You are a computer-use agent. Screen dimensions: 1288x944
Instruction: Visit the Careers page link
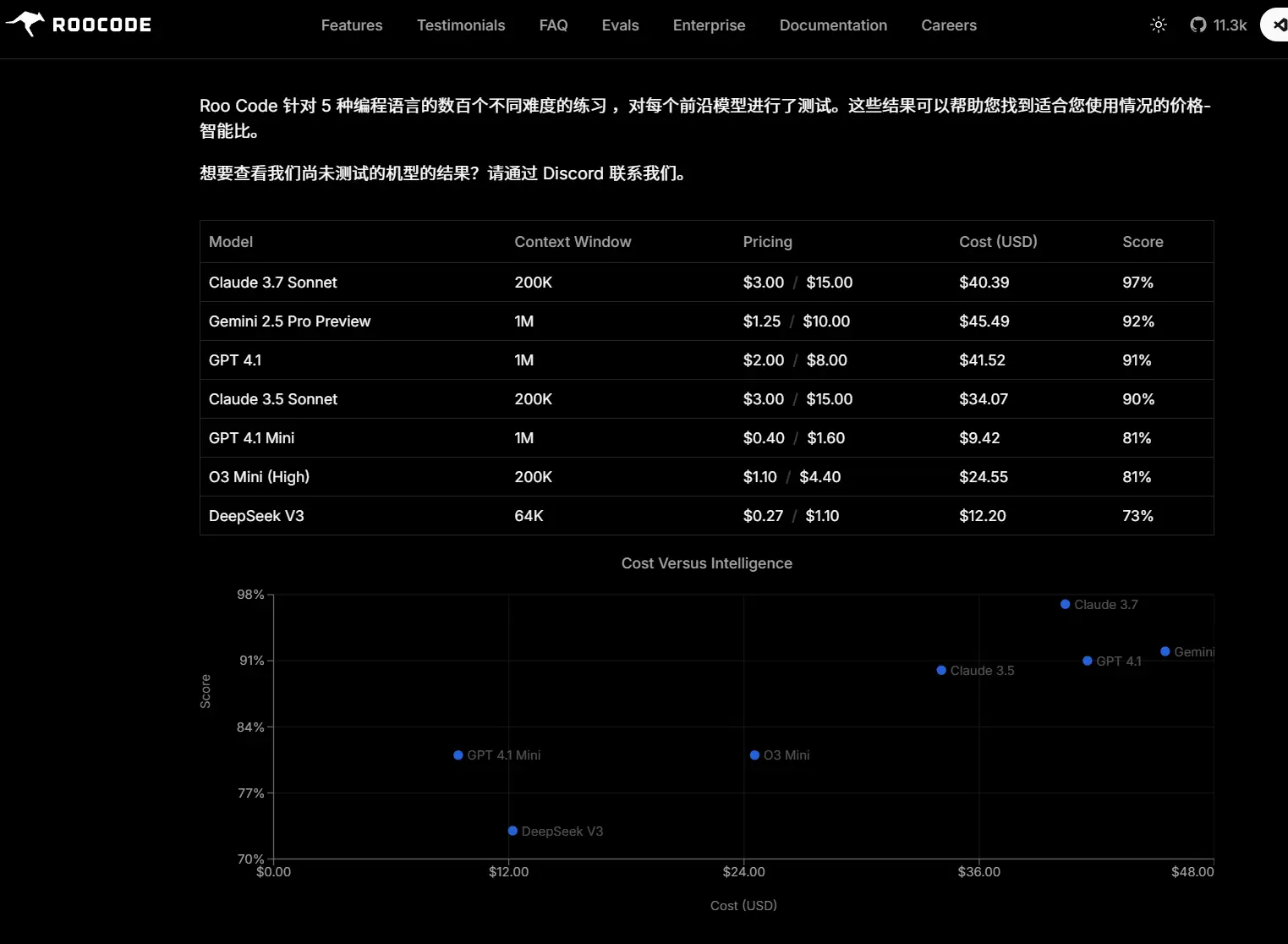tap(949, 25)
